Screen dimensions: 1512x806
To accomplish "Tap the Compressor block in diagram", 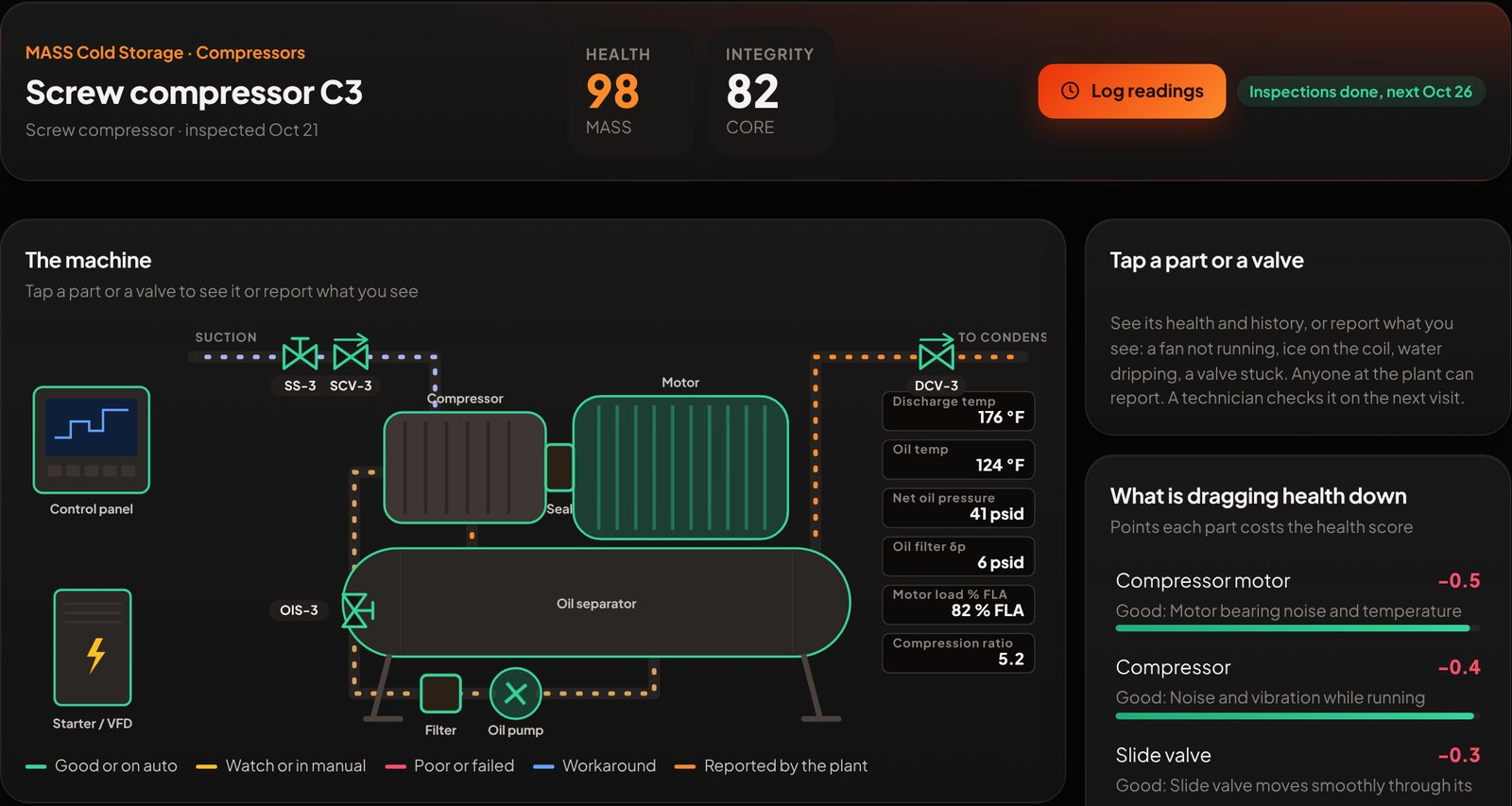I will (x=465, y=467).
